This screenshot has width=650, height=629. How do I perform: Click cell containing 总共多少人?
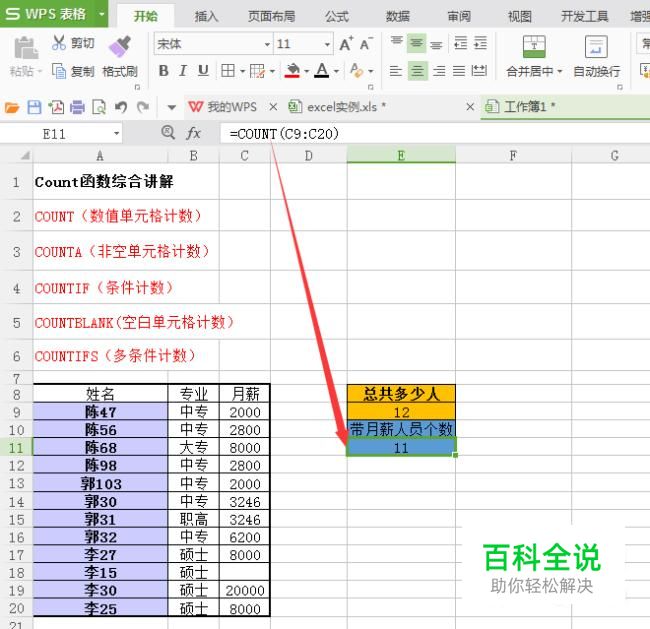click(401, 393)
